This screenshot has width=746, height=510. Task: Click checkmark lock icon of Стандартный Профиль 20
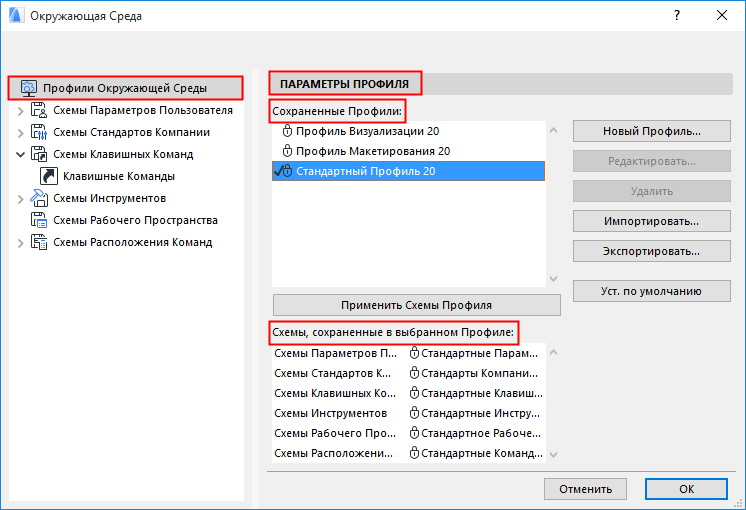click(284, 171)
